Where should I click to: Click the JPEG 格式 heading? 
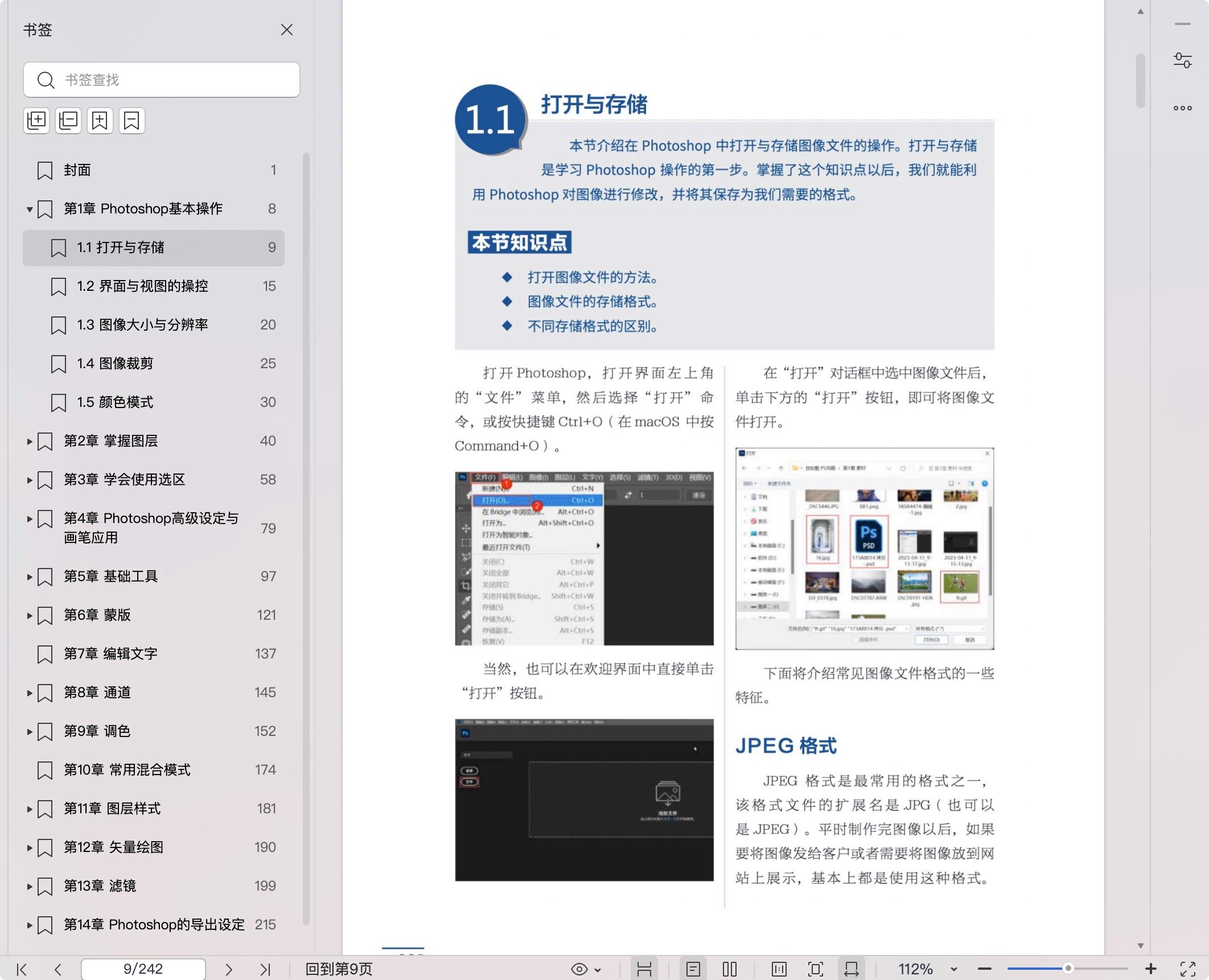point(786,746)
